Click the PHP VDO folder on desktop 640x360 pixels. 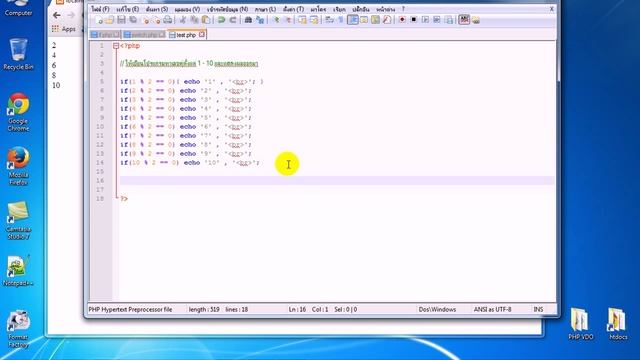coord(580,324)
